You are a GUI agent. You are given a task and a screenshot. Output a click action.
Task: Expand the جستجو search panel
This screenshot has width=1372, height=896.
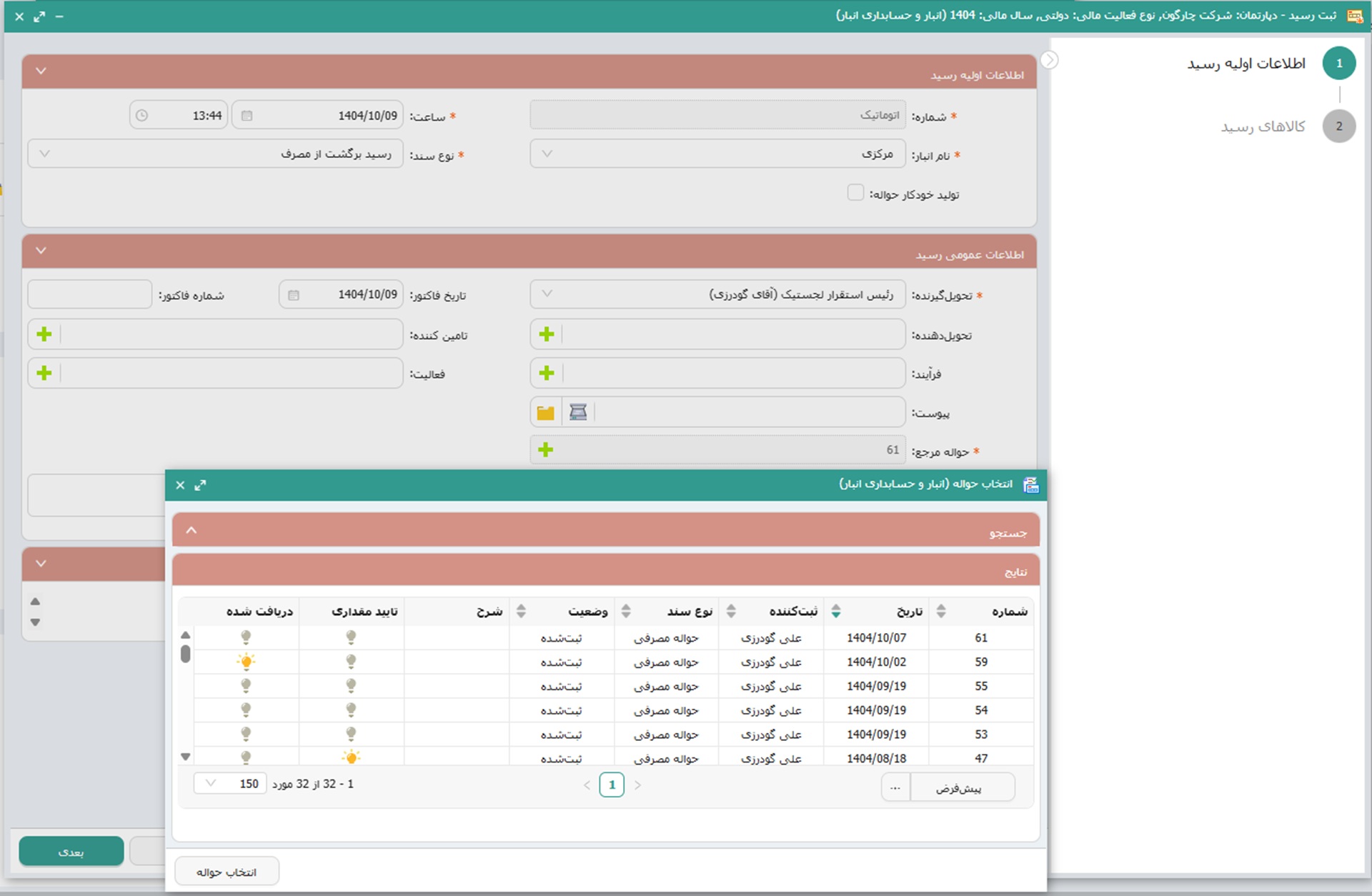pyautogui.click(x=192, y=530)
